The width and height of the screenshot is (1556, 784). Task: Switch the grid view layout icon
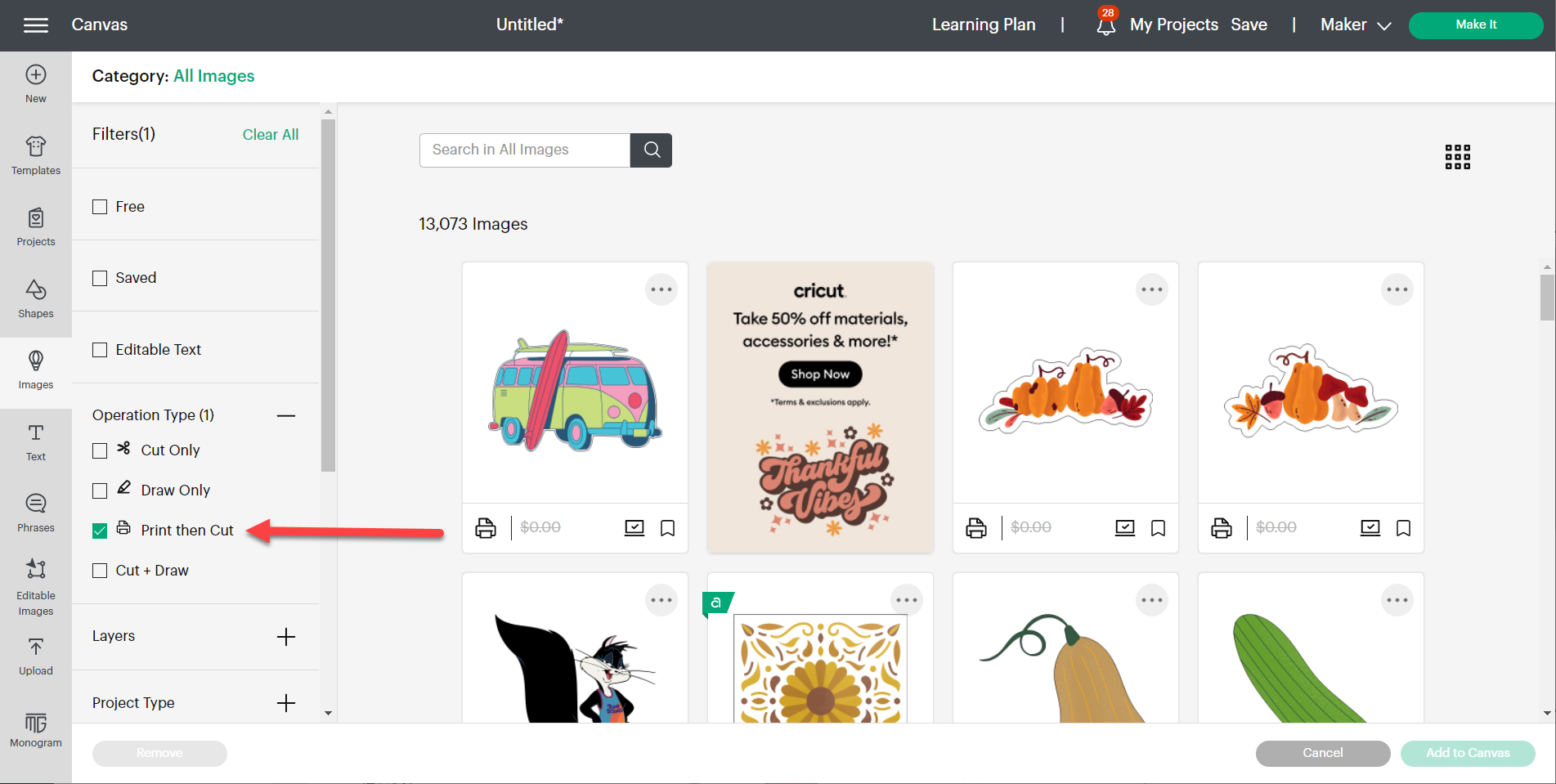[x=1457, y=157]
